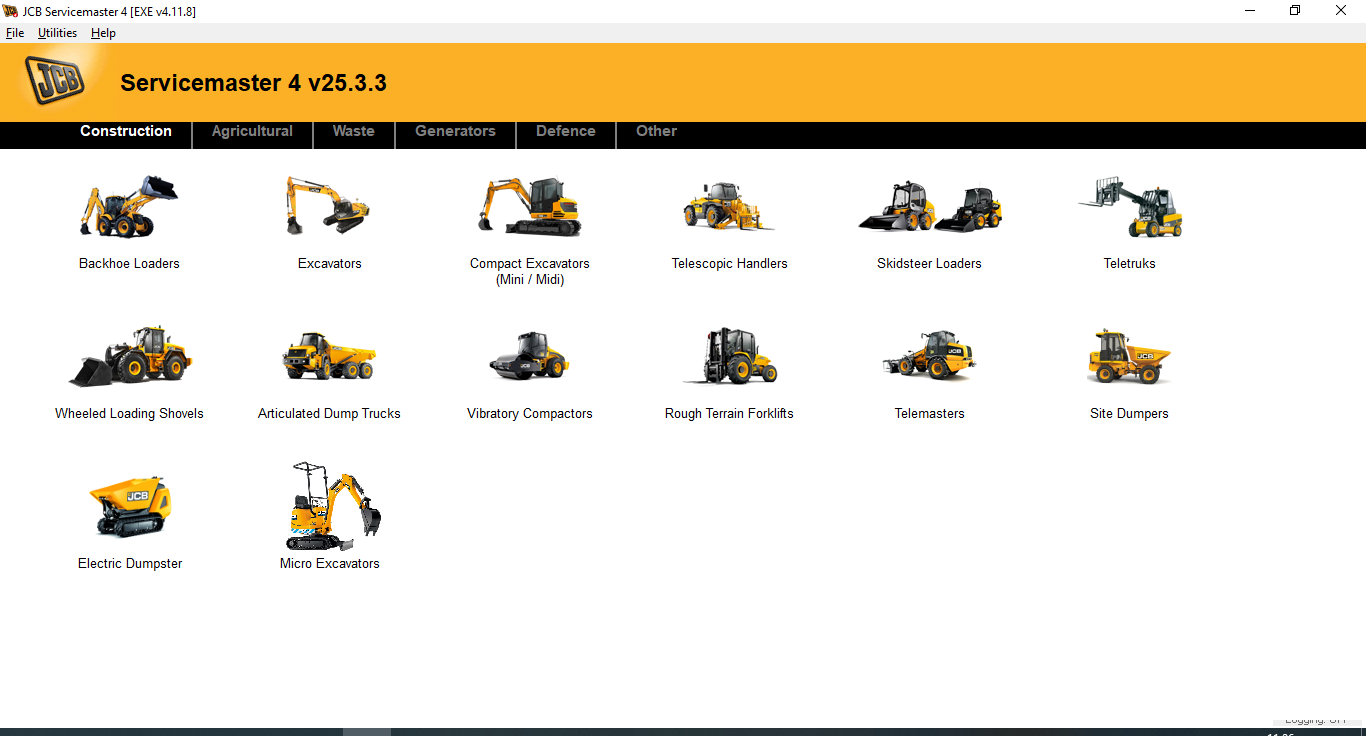The image size is (1366, 736).
Task: Click the JCB title bar app icon
Action: [12, 11]
